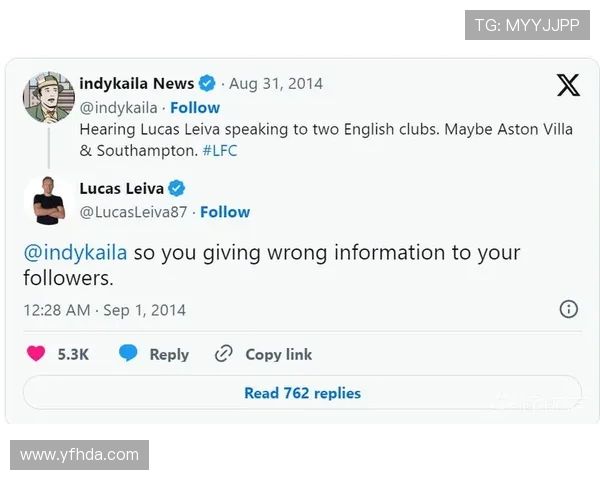
Task: Open the #LFC hashtag
Action: point(220,151)
